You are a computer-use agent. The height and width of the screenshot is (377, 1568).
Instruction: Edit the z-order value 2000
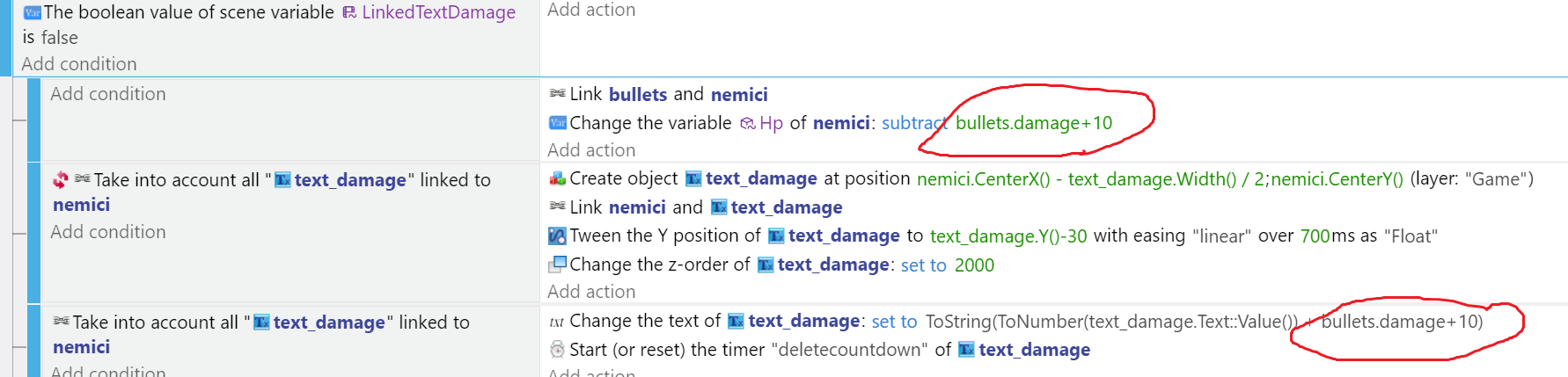(974, 265)
